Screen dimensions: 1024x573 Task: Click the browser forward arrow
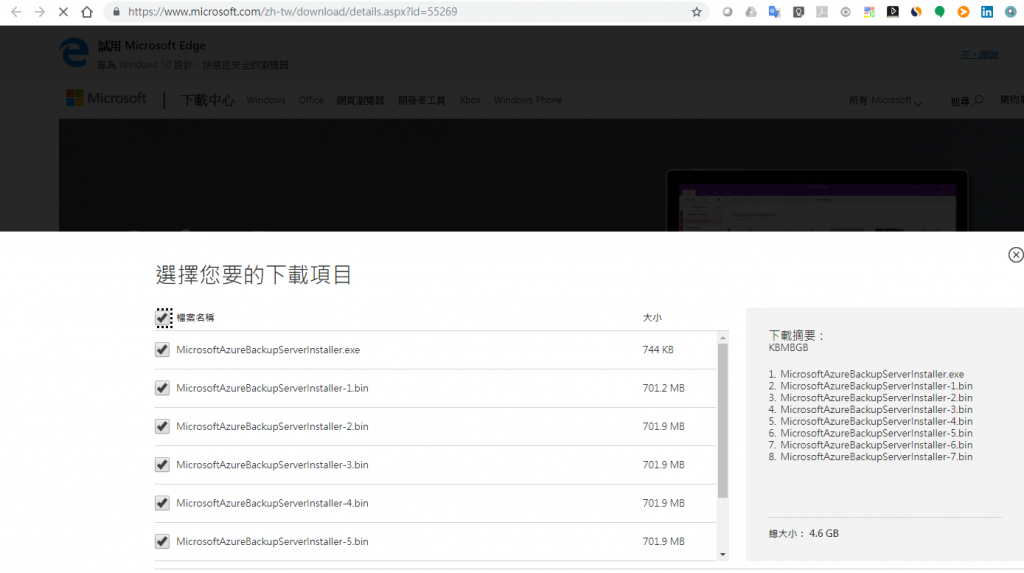(x=40, y=12)
